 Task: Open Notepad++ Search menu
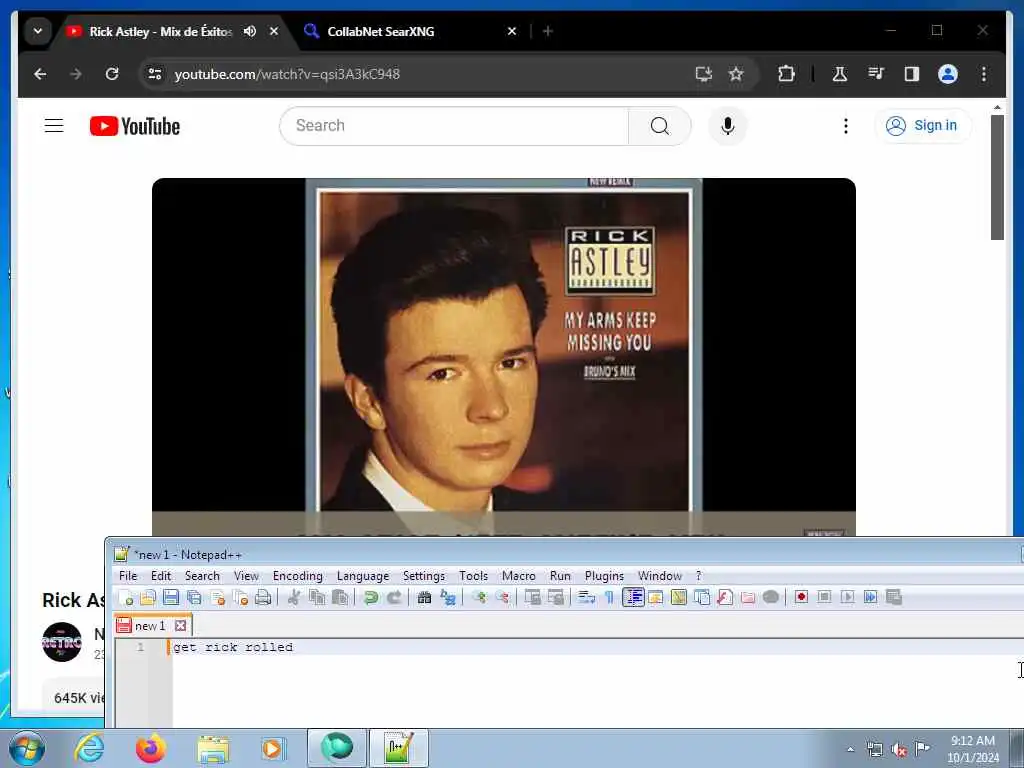[202, 575]
